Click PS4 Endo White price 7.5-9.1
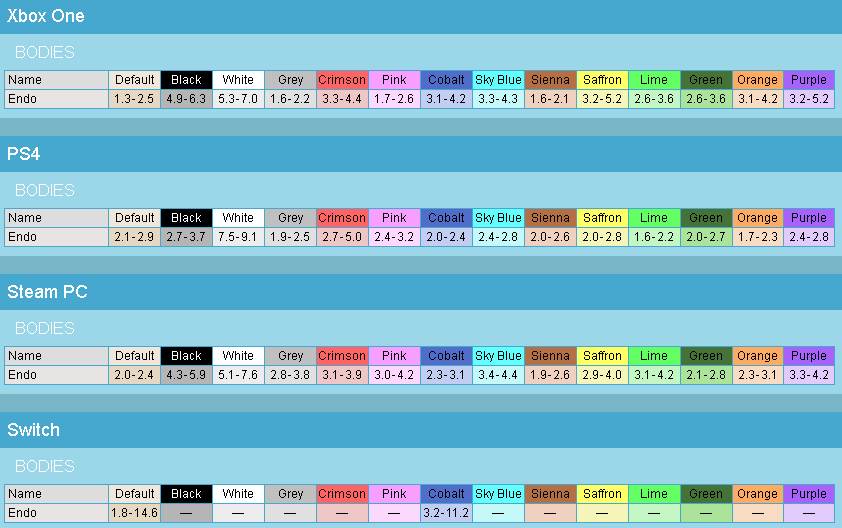This screenshot has width=842, height=528. pos(238,237)
